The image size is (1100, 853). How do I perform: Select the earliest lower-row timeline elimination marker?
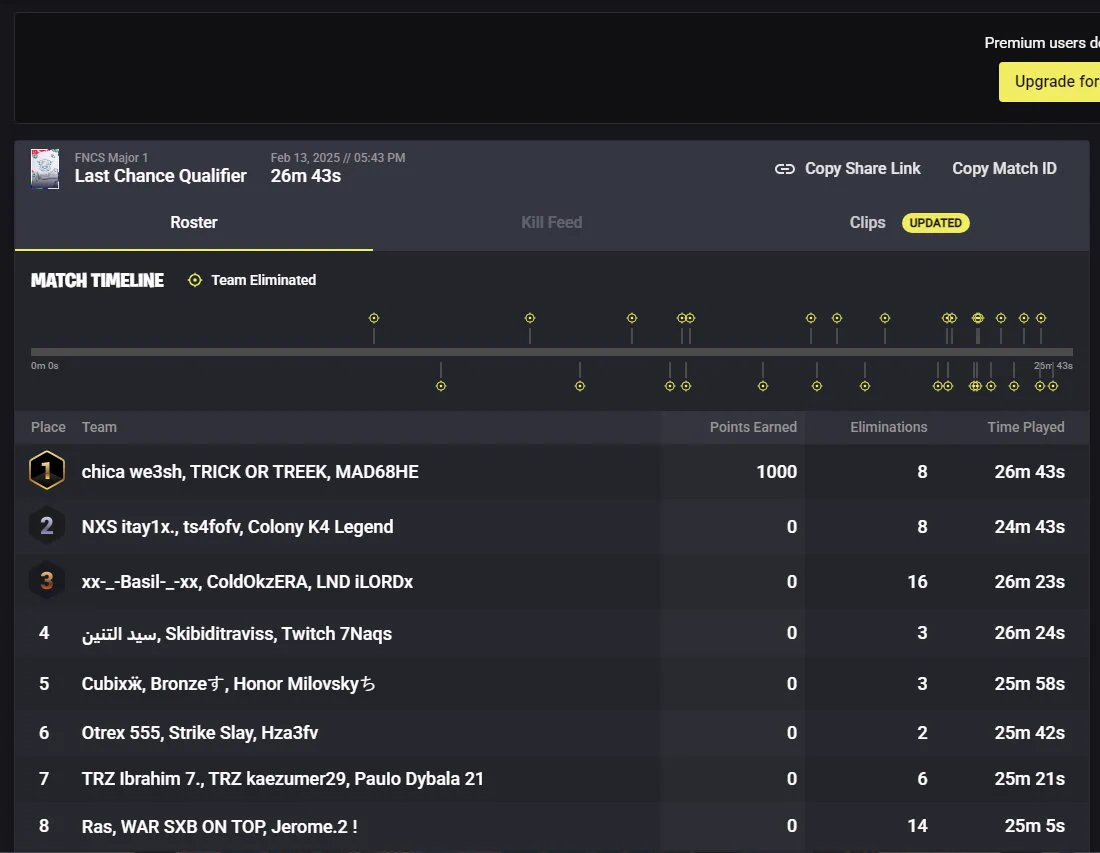click(x=441, y=386)
